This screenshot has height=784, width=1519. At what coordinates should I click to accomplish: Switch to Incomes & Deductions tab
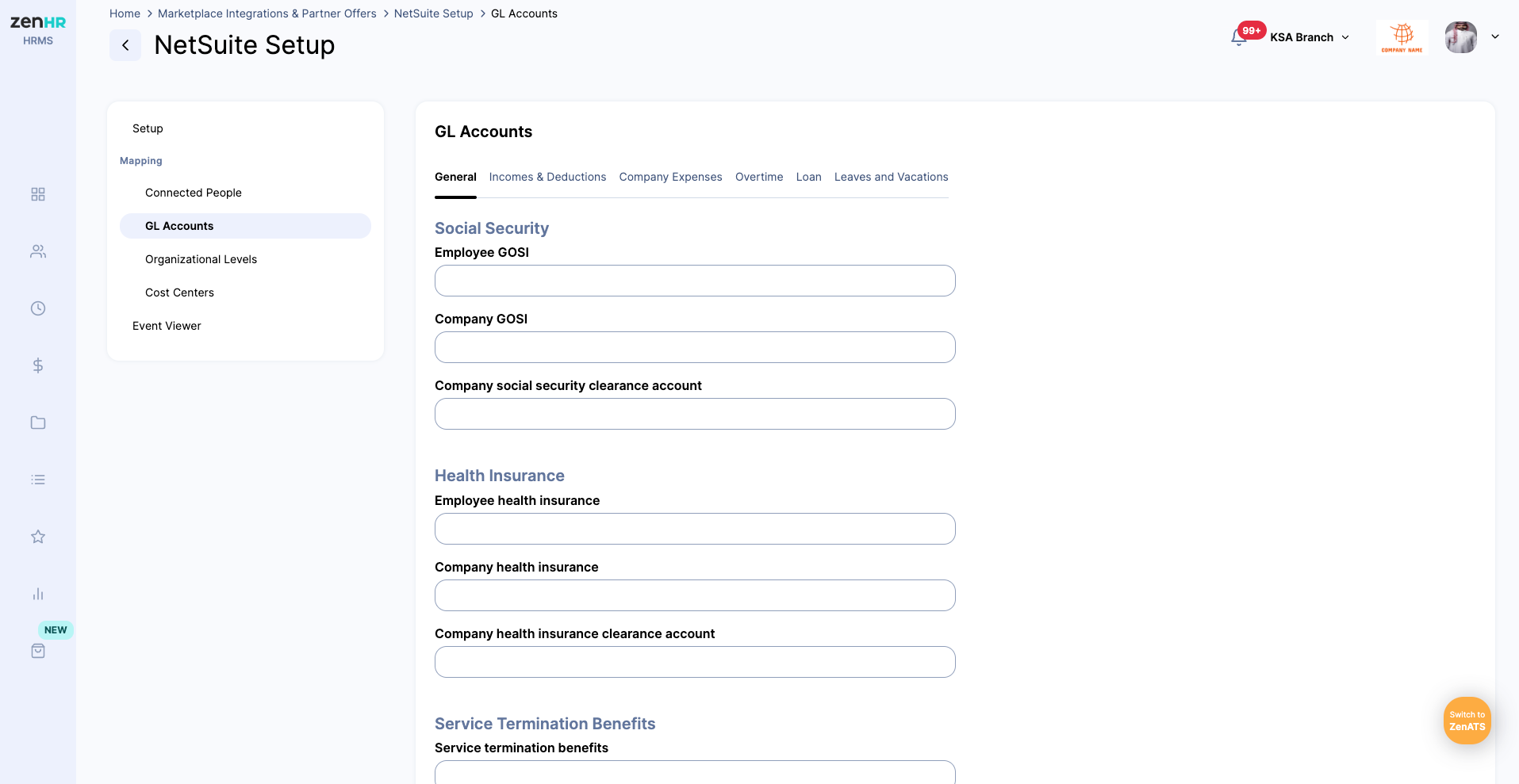coord(547,177)
